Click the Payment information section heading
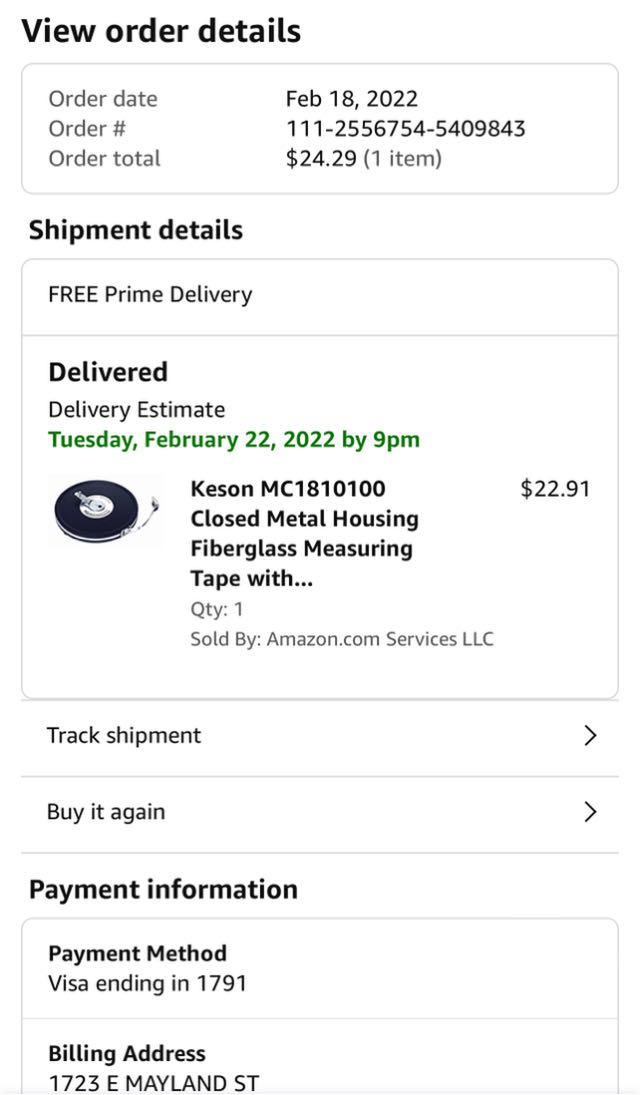Screen dimensions: 640x1095 pos(163,890)
